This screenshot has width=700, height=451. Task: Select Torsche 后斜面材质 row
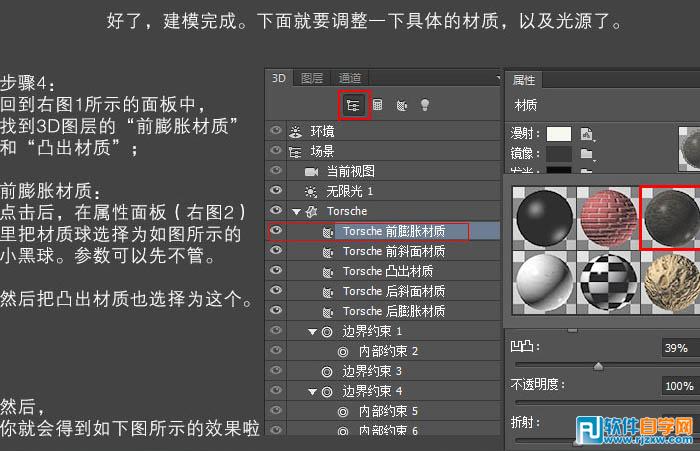(383, 292)
